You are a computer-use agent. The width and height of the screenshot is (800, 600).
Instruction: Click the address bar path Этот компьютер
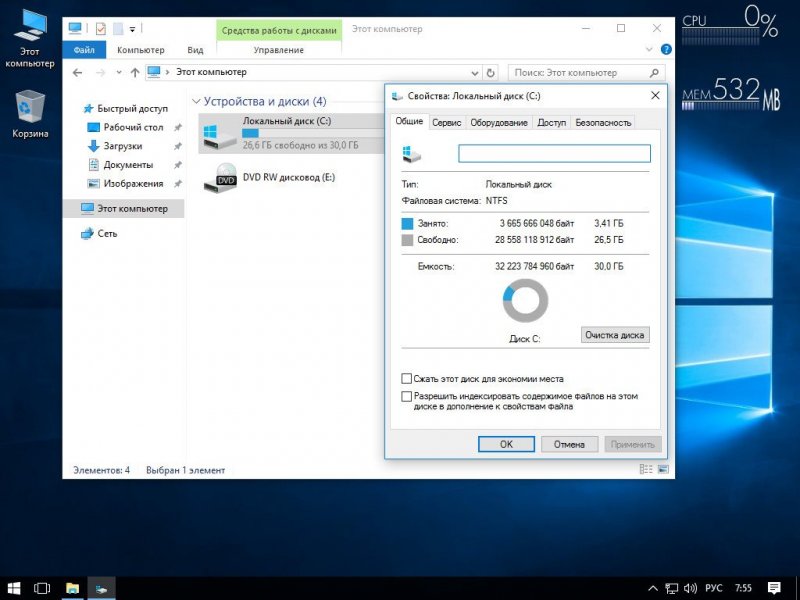(211, 72)
